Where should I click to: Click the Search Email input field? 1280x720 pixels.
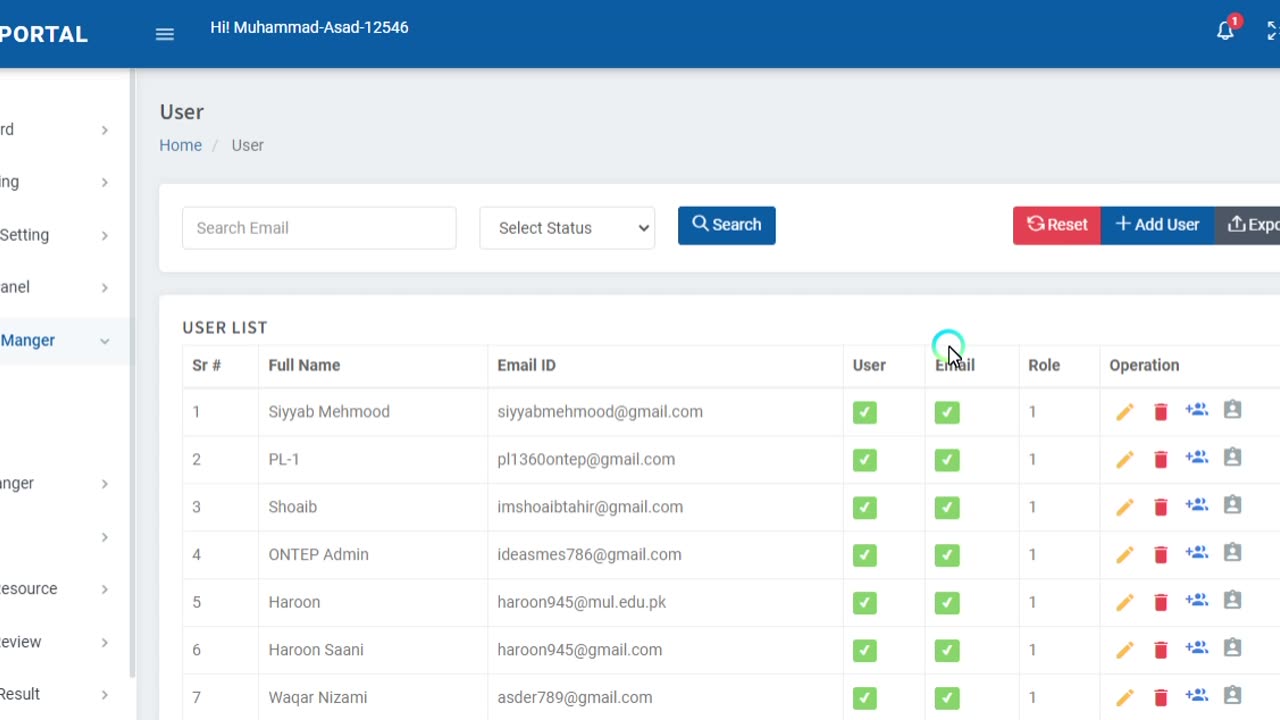(319, 228)
